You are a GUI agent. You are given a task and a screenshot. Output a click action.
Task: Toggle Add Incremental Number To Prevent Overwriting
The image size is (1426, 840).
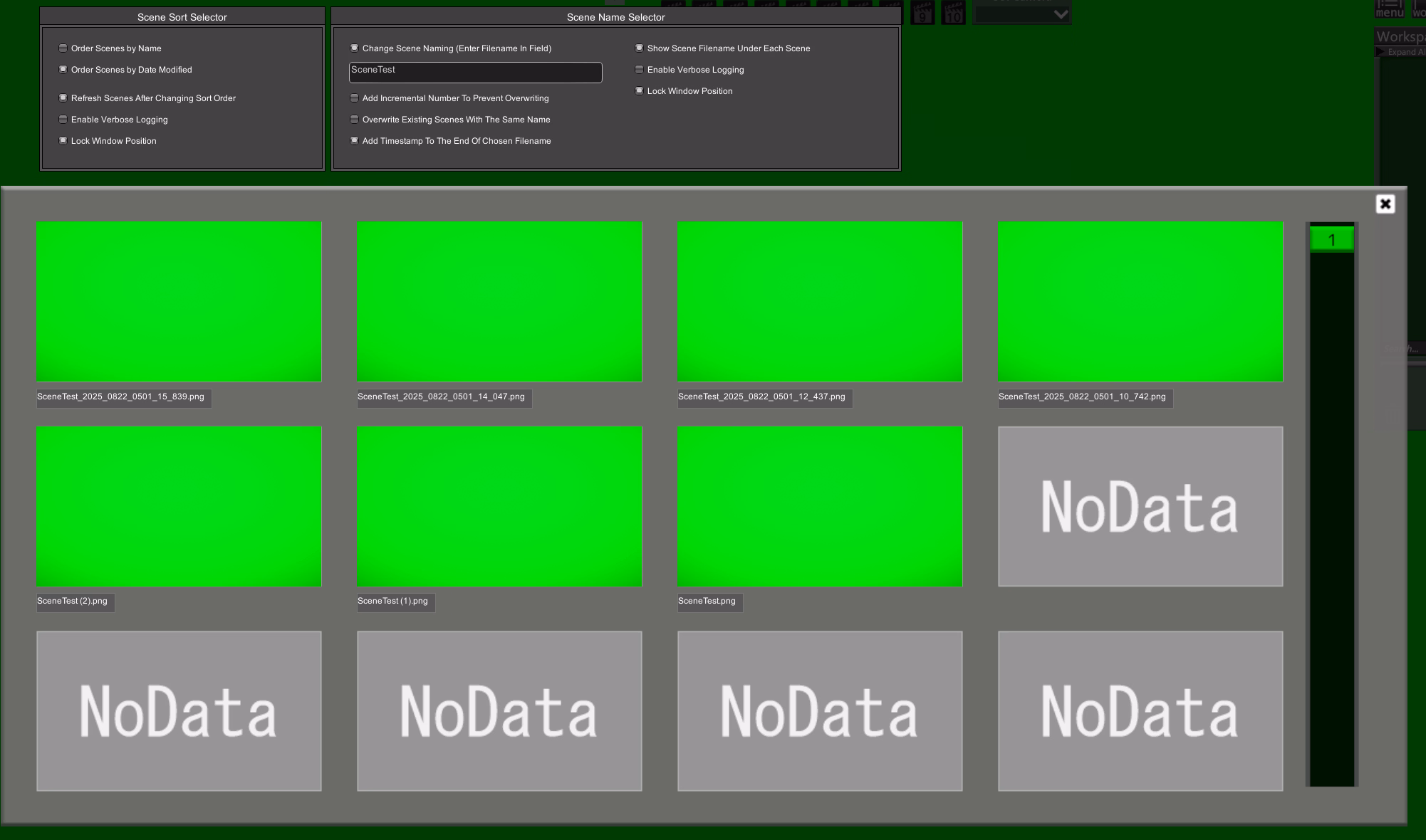click(x=355, y=98)
